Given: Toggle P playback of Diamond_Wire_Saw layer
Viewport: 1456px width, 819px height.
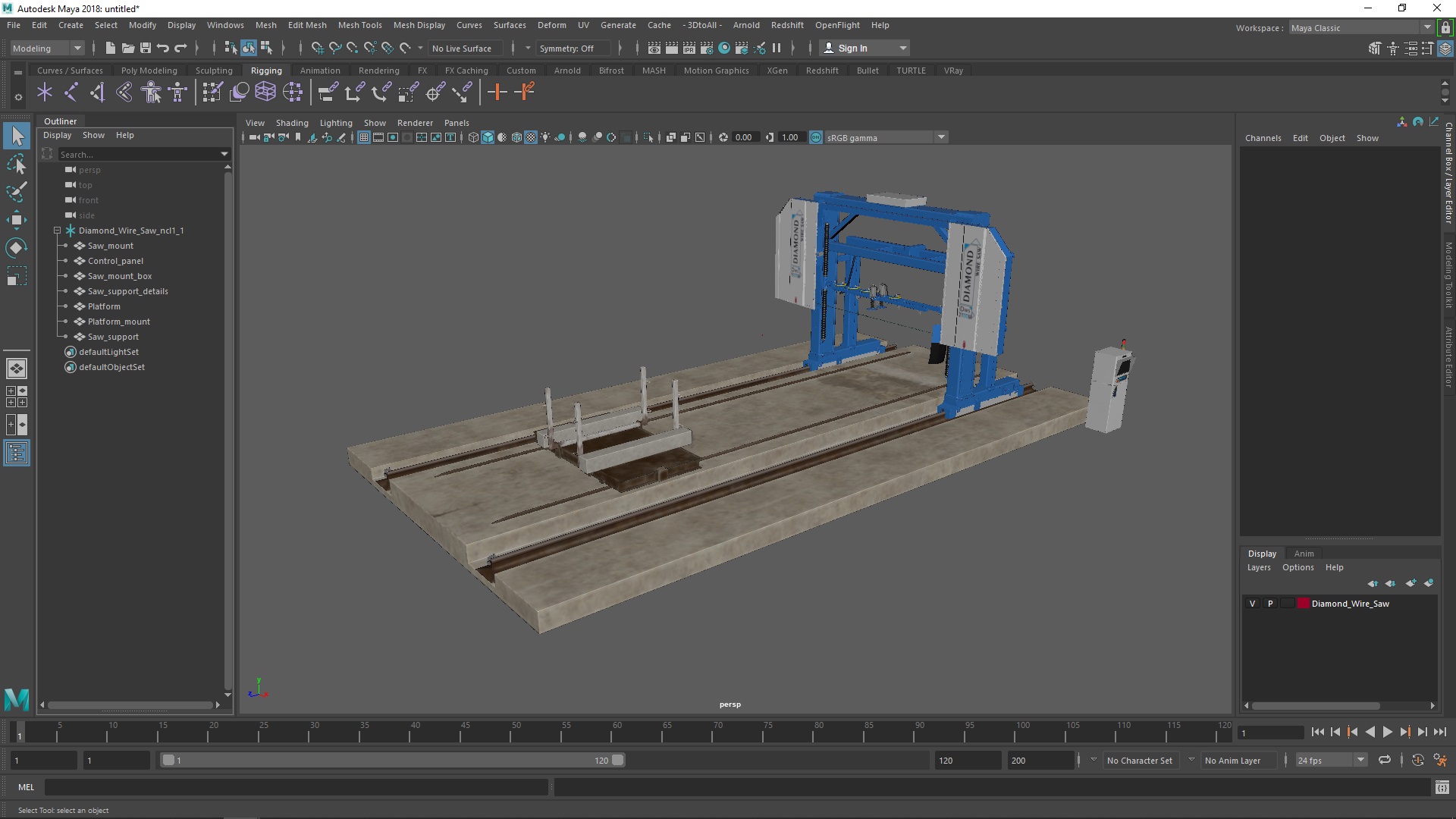Looking at the screenshot, I should point(1270,604).
